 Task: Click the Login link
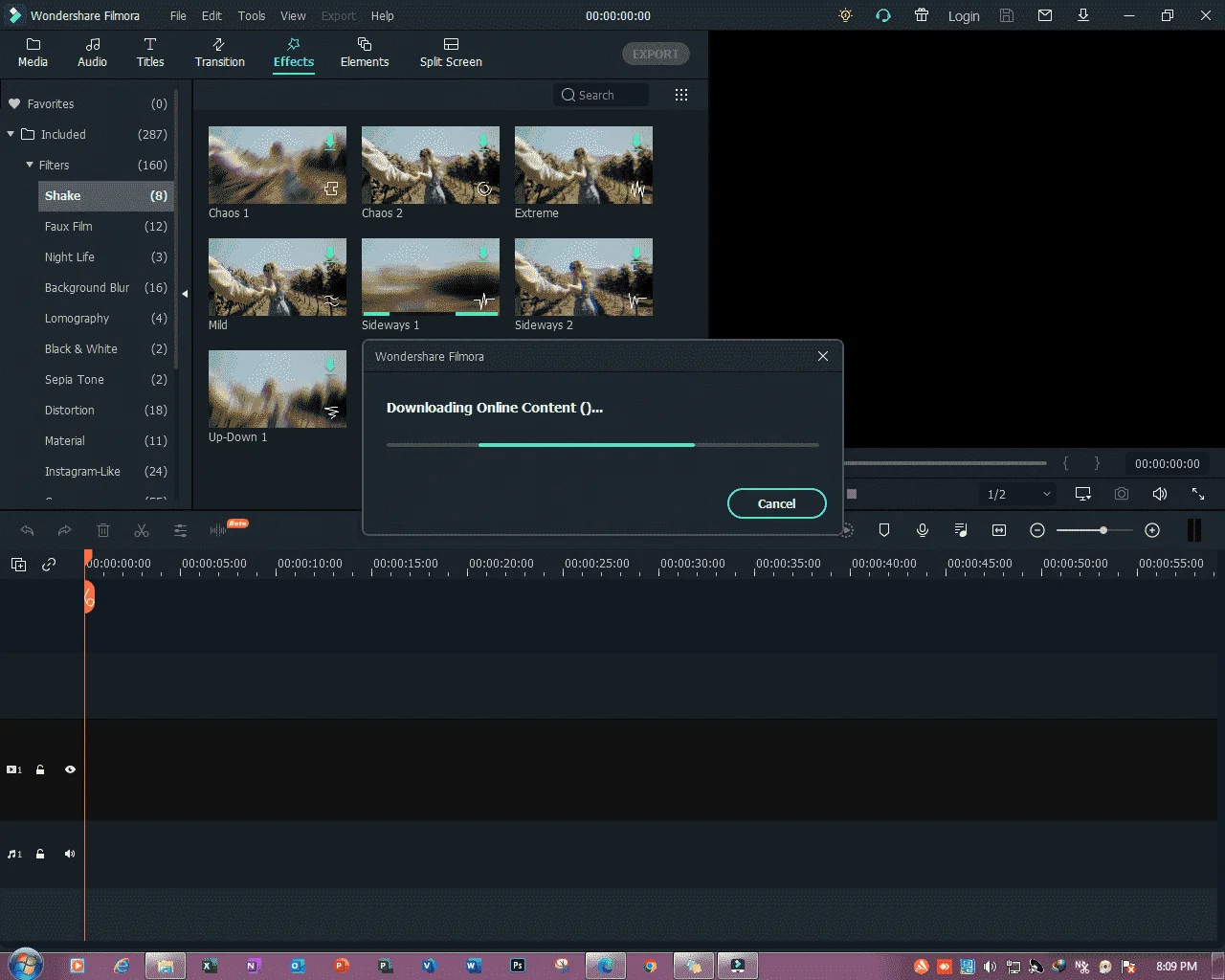click(964, 16)
